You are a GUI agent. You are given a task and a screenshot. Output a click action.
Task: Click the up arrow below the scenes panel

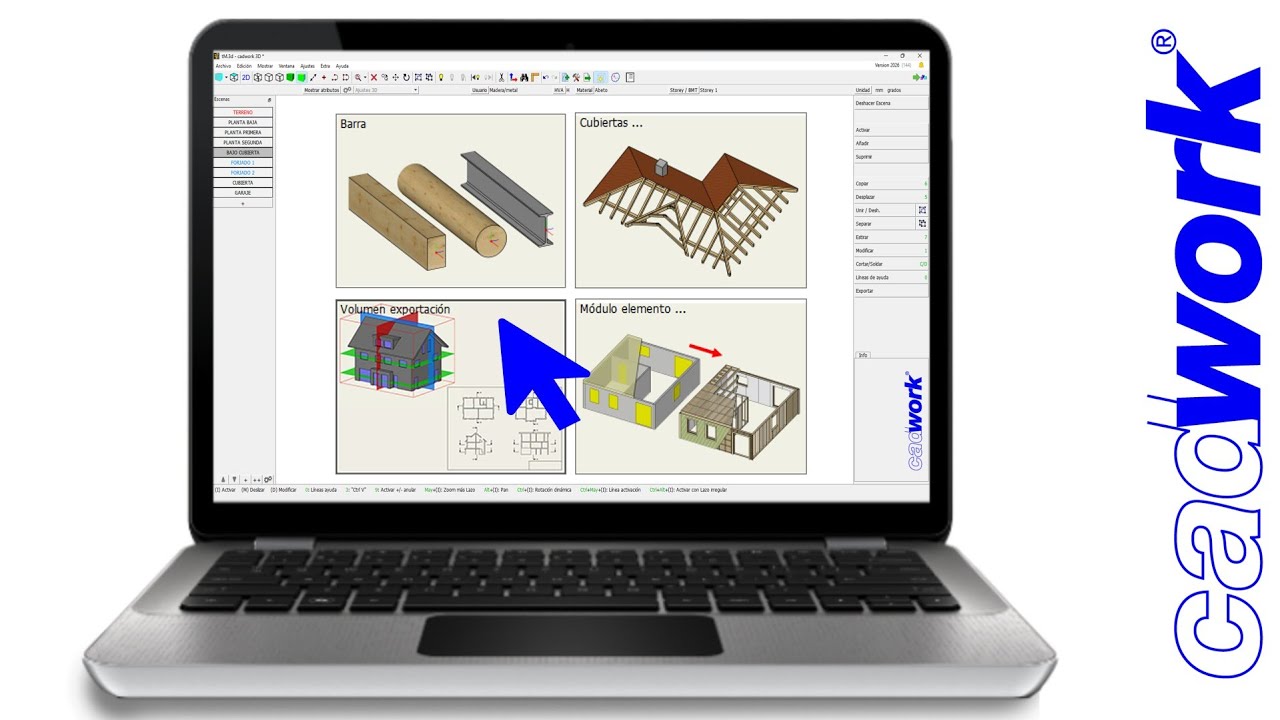point(223,480)
